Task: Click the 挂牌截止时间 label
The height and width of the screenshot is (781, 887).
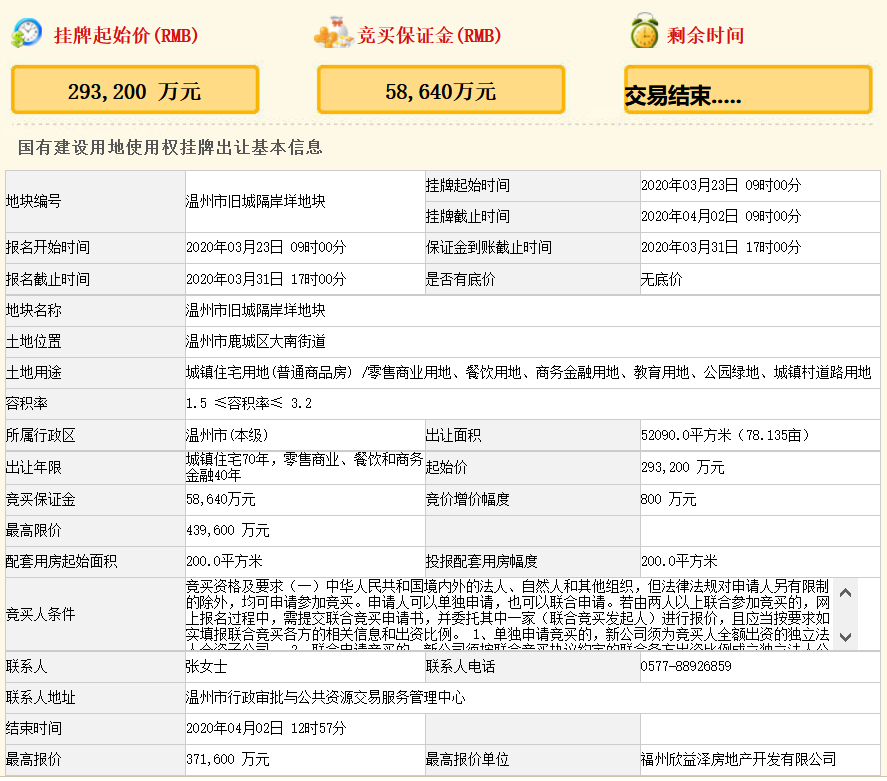Action: (x=468, y=217)
